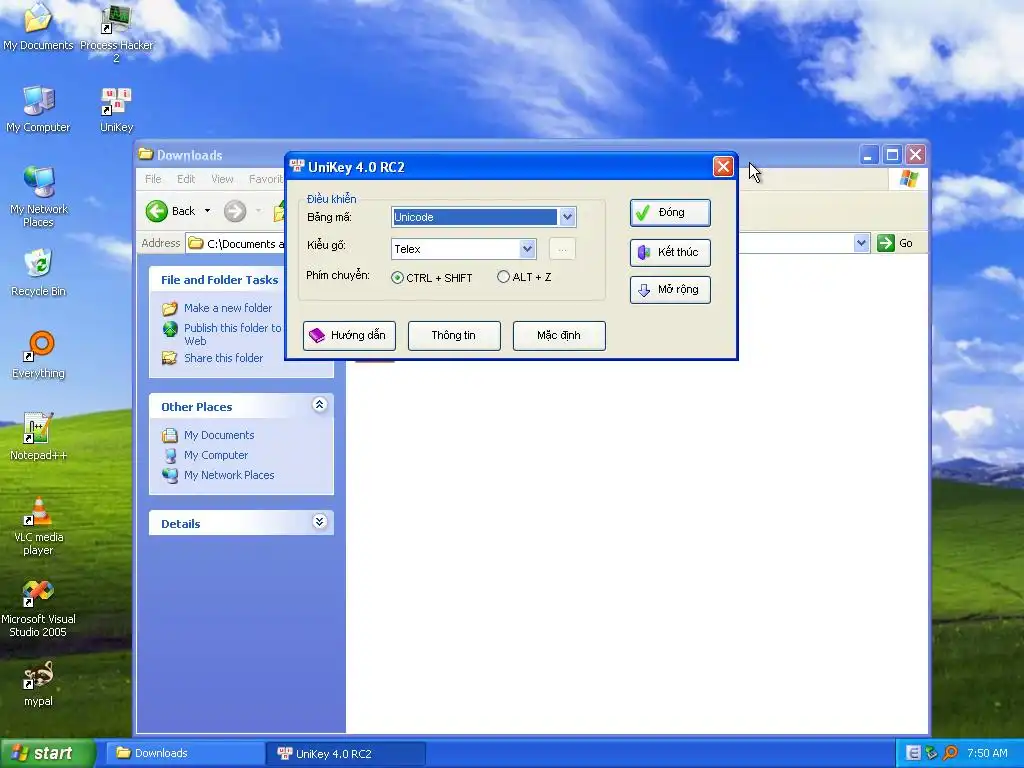Click the Go arrow button next to address bar
This screenshot has height=768, width=1024.
pyautogui.click(x=886, y=243)
